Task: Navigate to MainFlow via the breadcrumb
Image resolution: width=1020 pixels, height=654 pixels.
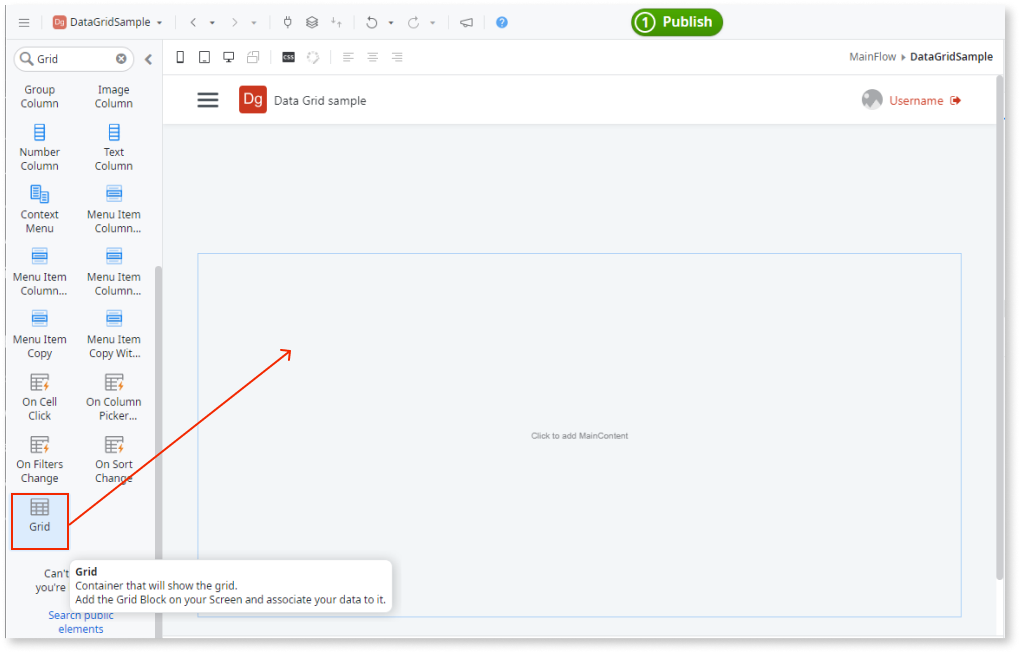Action: point(872,56)
